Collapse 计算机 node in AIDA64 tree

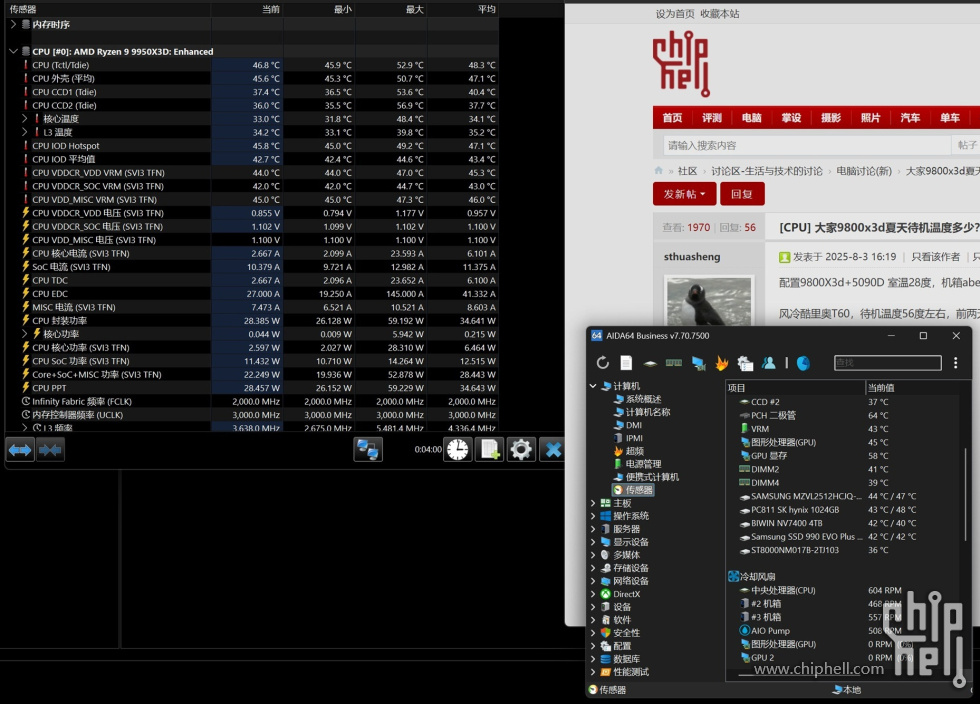click(x=593, y=386)
